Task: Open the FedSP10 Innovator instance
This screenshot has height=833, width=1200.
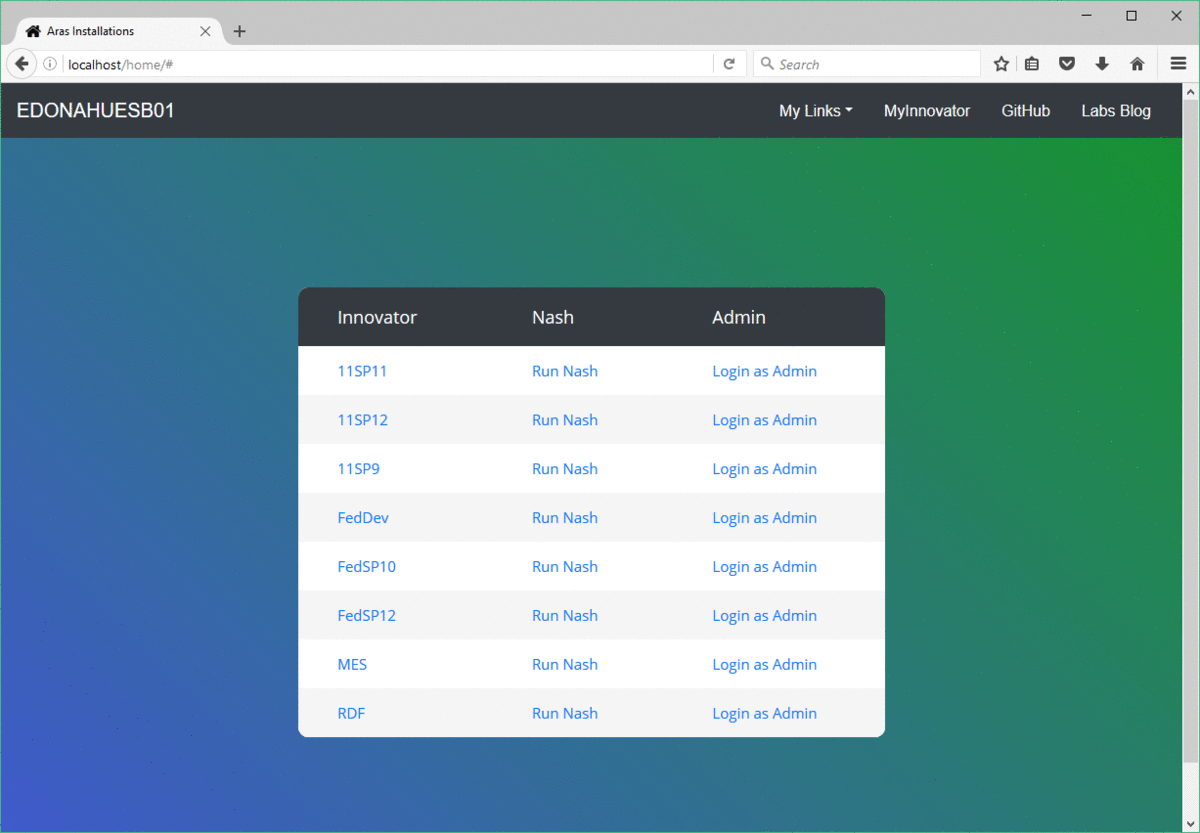Action: pos(367,567)
